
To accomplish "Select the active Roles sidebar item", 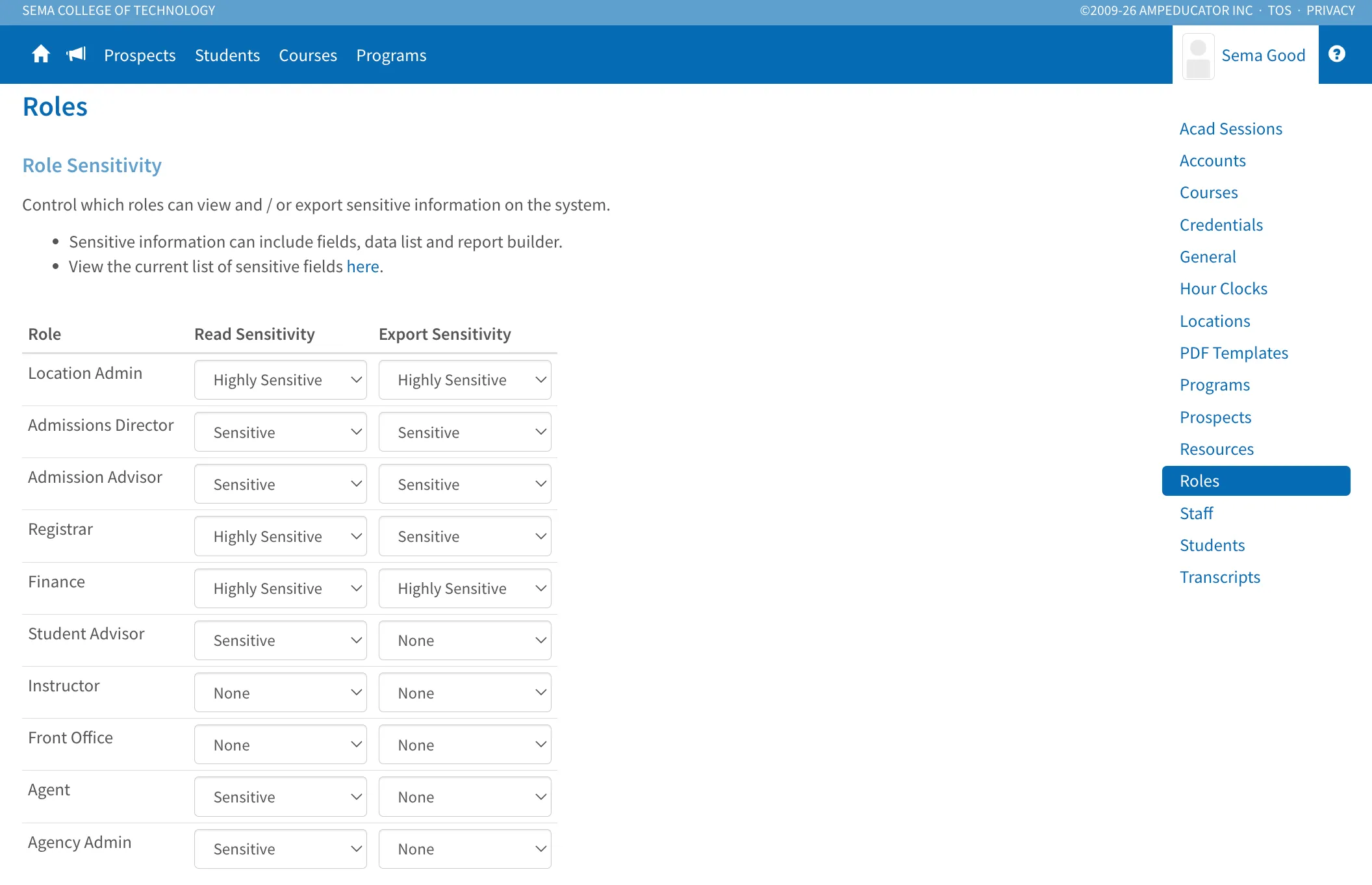I will pyautogui.click(x=1256, y=481).
